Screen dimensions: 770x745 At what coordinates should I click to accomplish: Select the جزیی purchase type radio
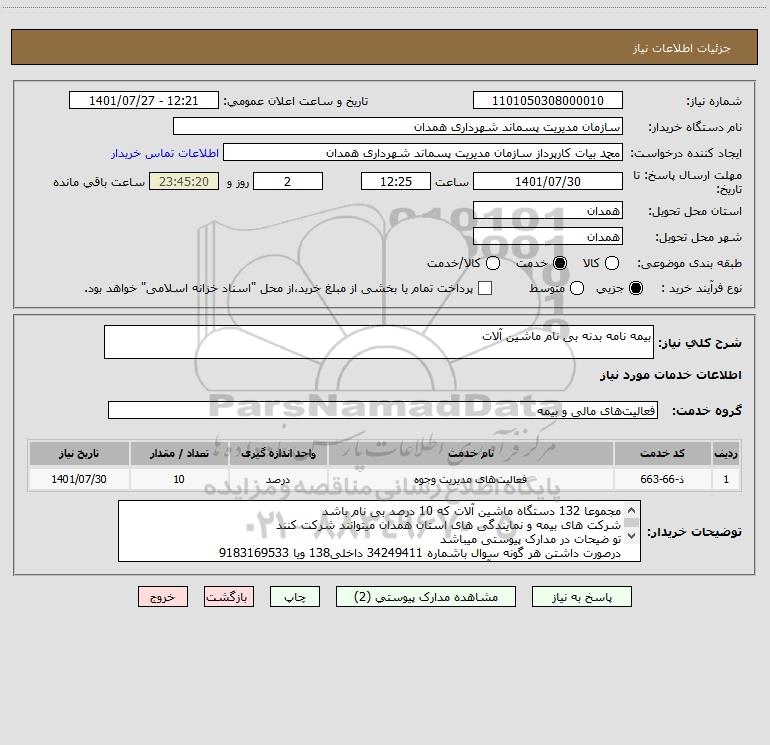coord(635,288)
